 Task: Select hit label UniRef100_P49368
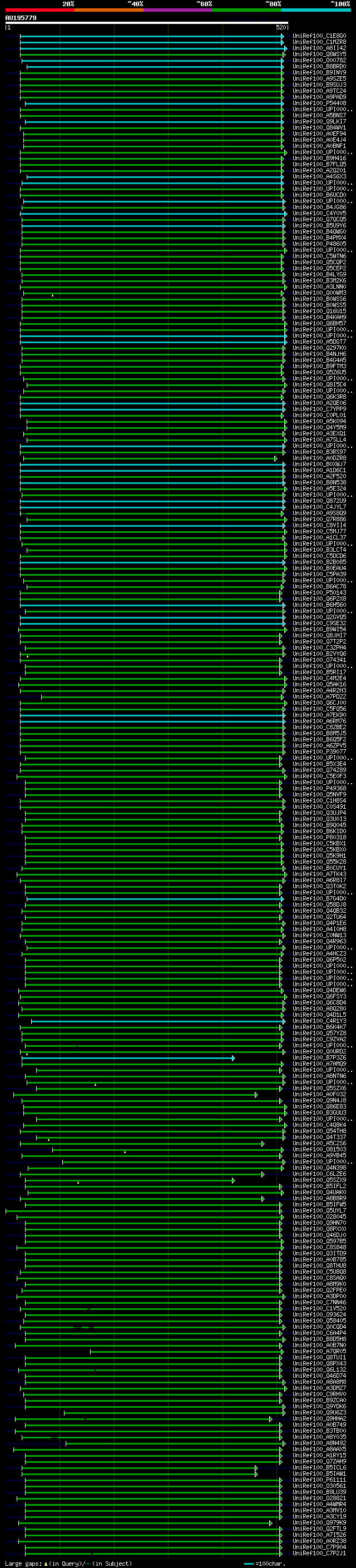(x=319, y=789)
